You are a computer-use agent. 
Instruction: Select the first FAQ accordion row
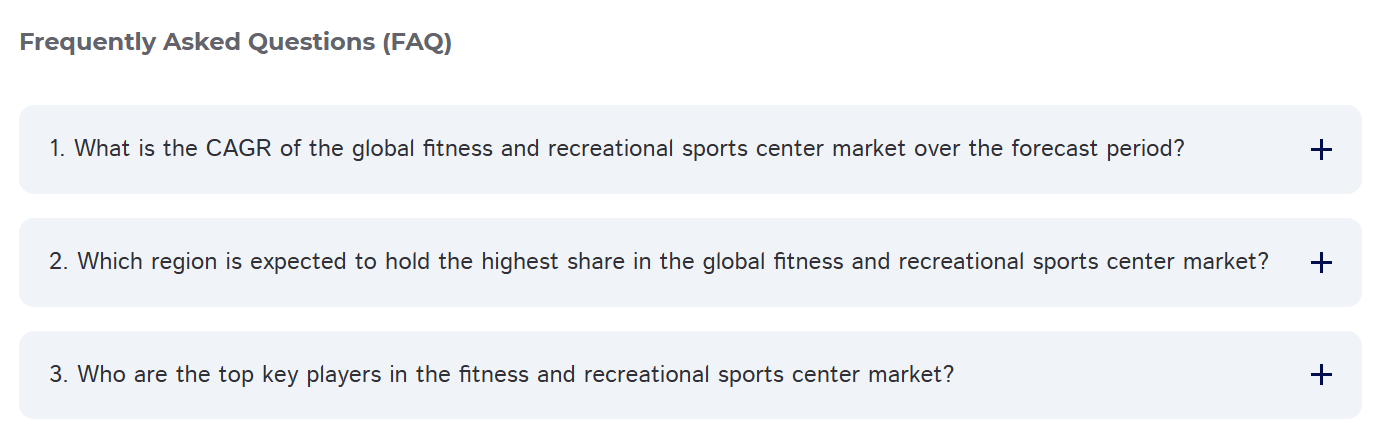click(690, 150)
